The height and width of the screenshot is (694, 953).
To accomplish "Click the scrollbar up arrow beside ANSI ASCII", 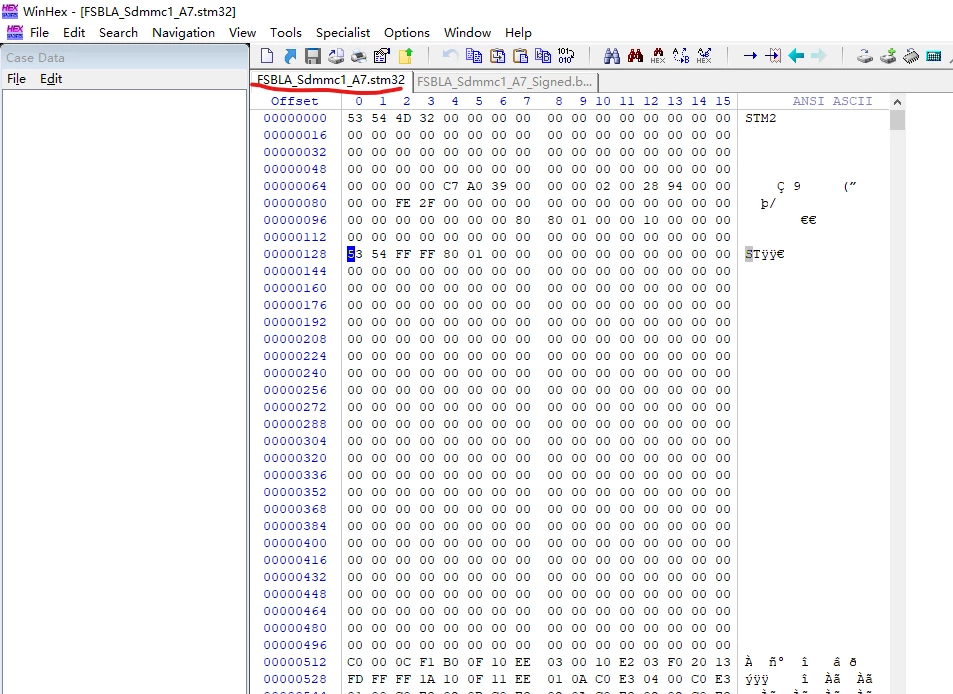I will pyautogui.click(x=897, y=101).
